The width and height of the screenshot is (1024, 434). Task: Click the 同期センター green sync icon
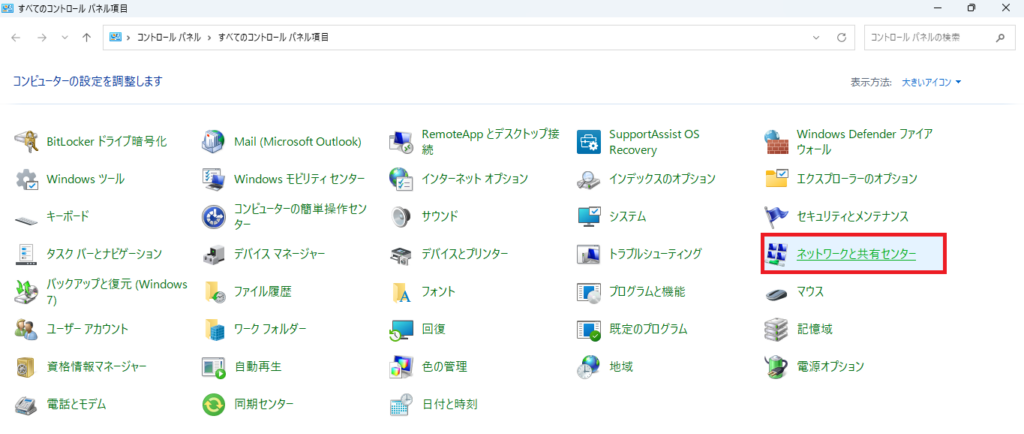tap(214, 405)
